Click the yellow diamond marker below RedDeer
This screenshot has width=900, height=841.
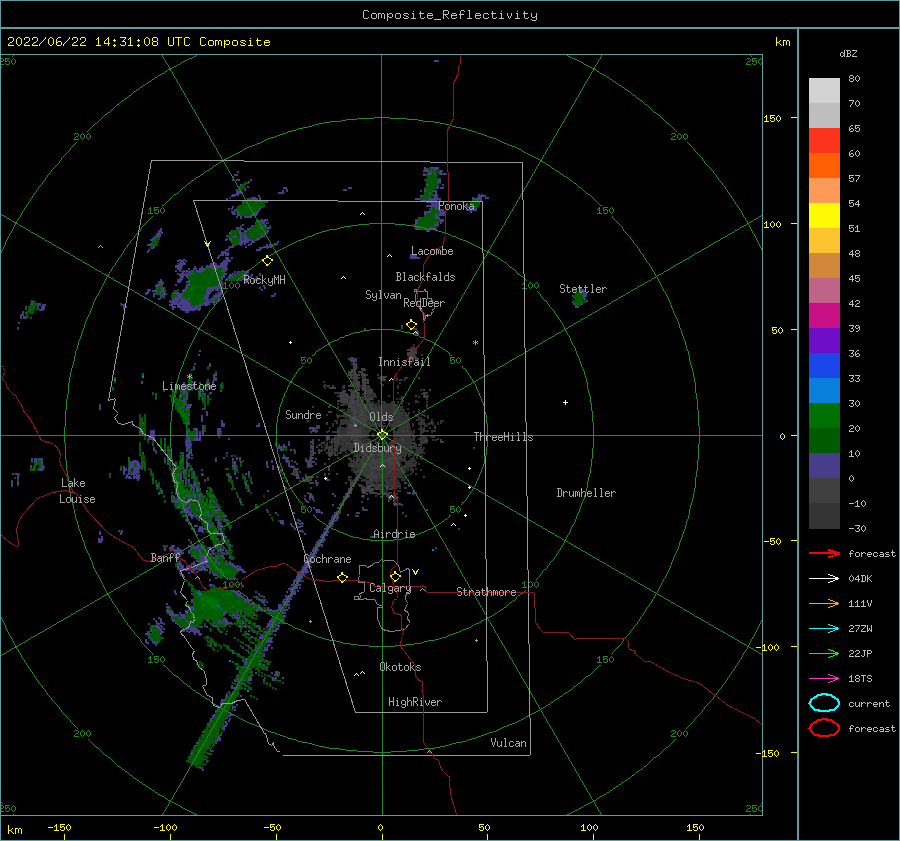[x=411, y=325]
